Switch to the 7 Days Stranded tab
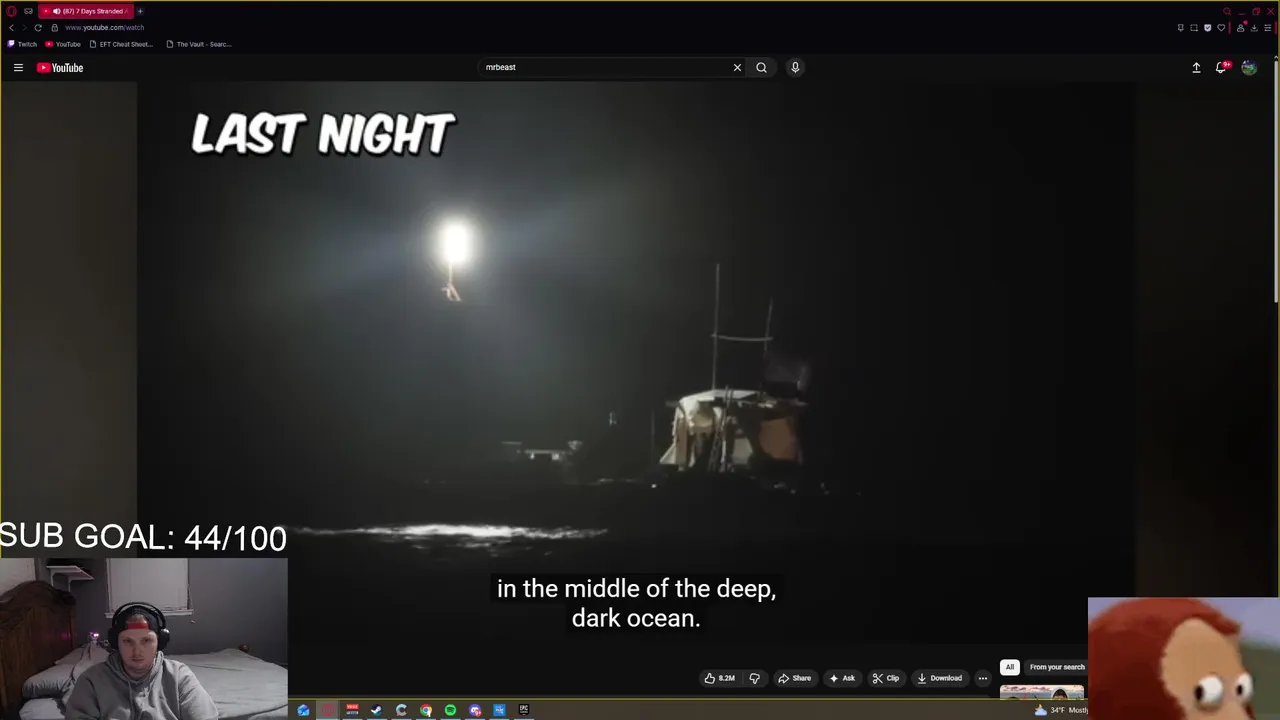This screenshot has width=1280, height=720. click(86, 11)
